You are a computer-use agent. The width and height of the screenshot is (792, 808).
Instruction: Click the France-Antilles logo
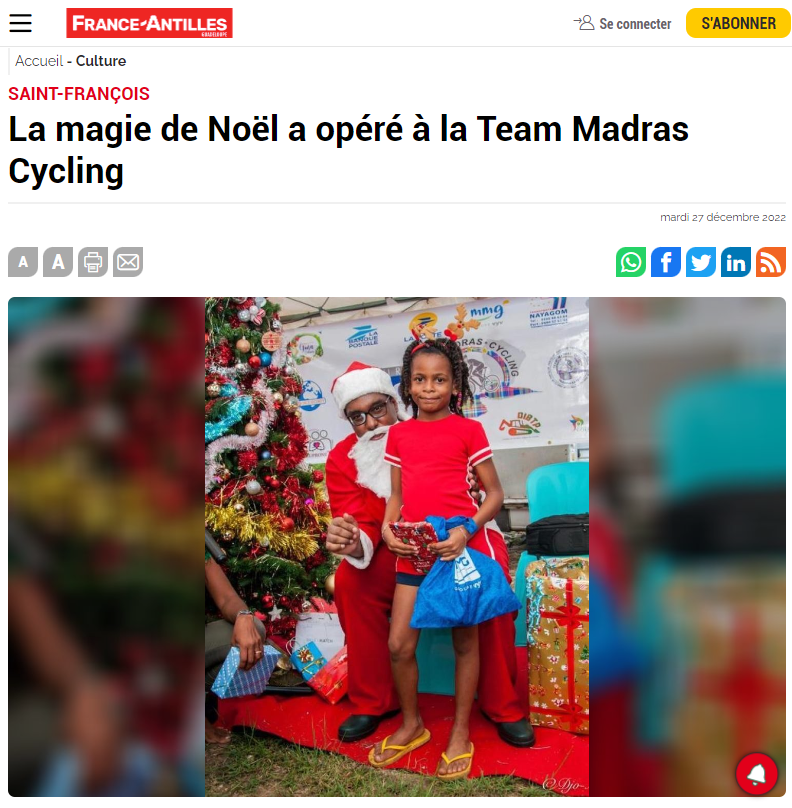tap(149, 23)
